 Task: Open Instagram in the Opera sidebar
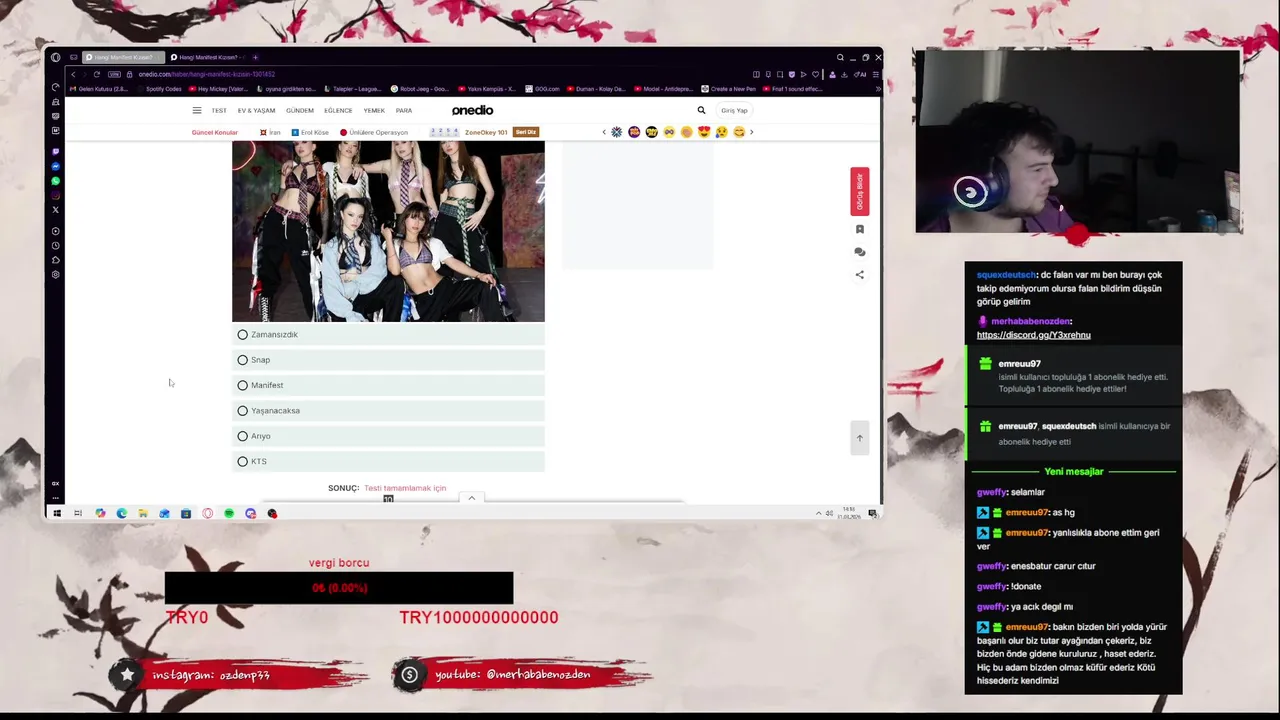[x=56, y=195]
